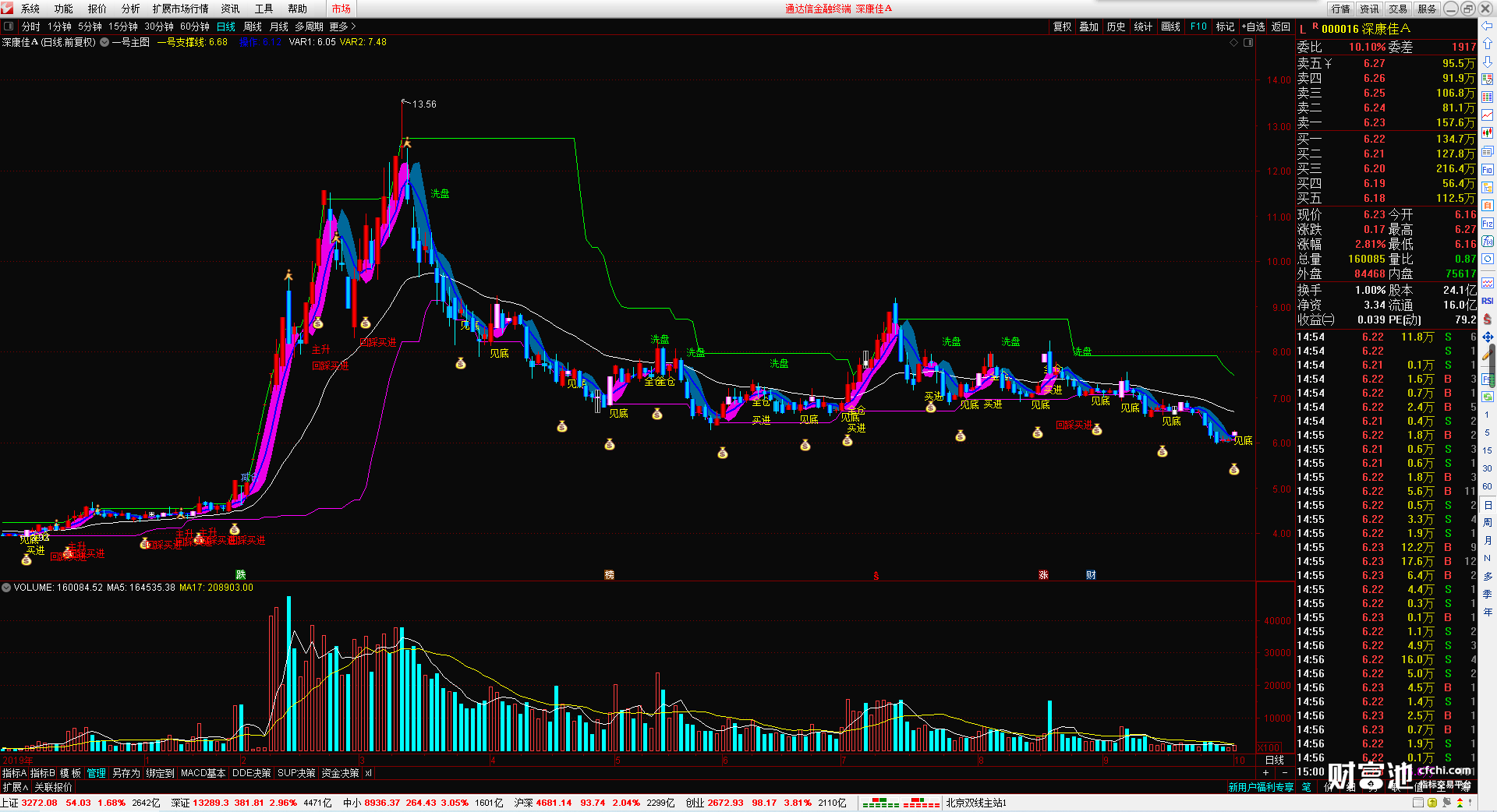Switch to the 资金决策 indicator tab

point(340,773)
